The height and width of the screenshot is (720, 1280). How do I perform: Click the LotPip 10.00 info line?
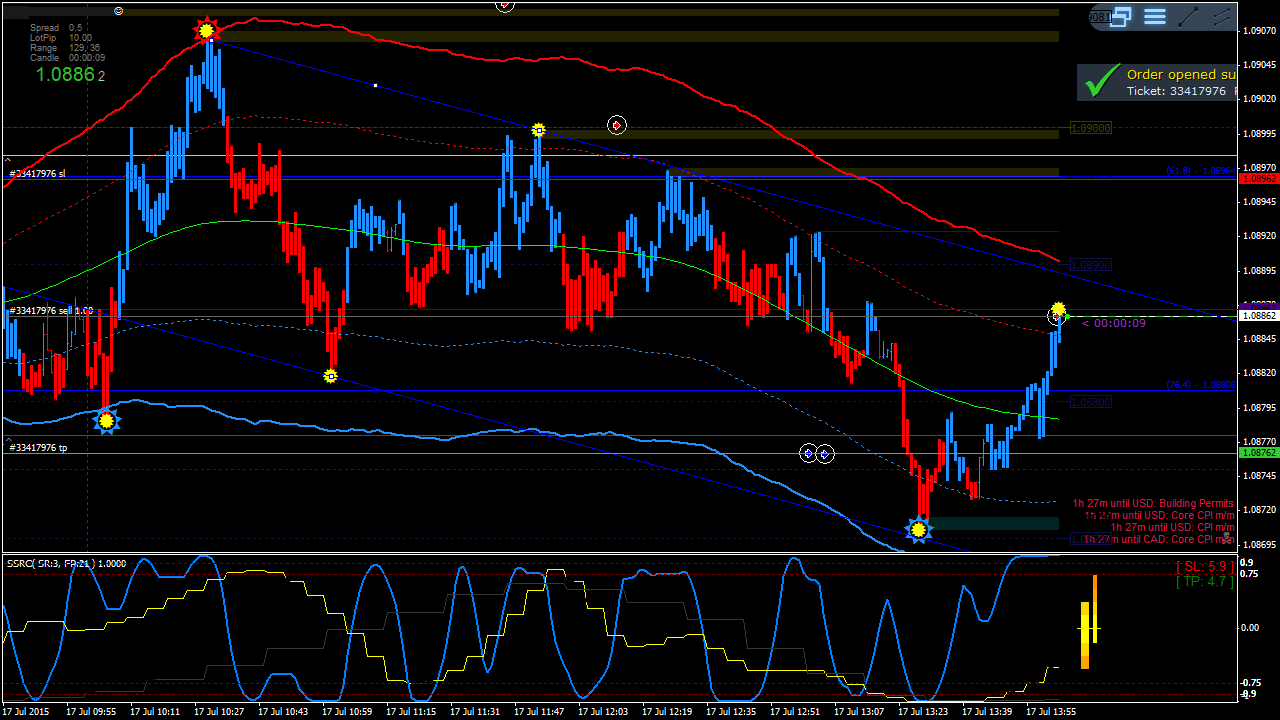[x=60, y=38]
